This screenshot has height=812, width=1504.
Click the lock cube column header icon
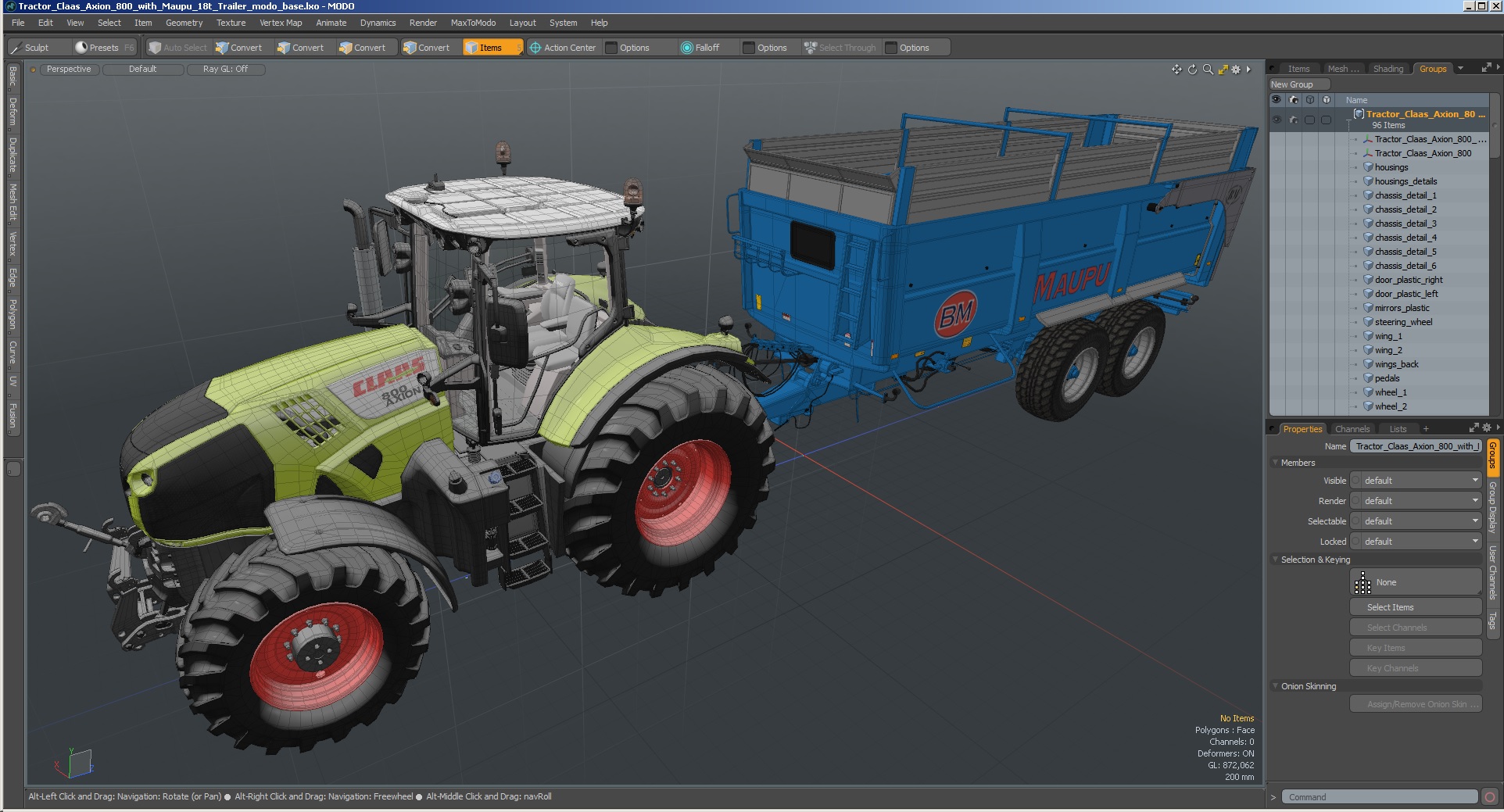click(1327, 100)
